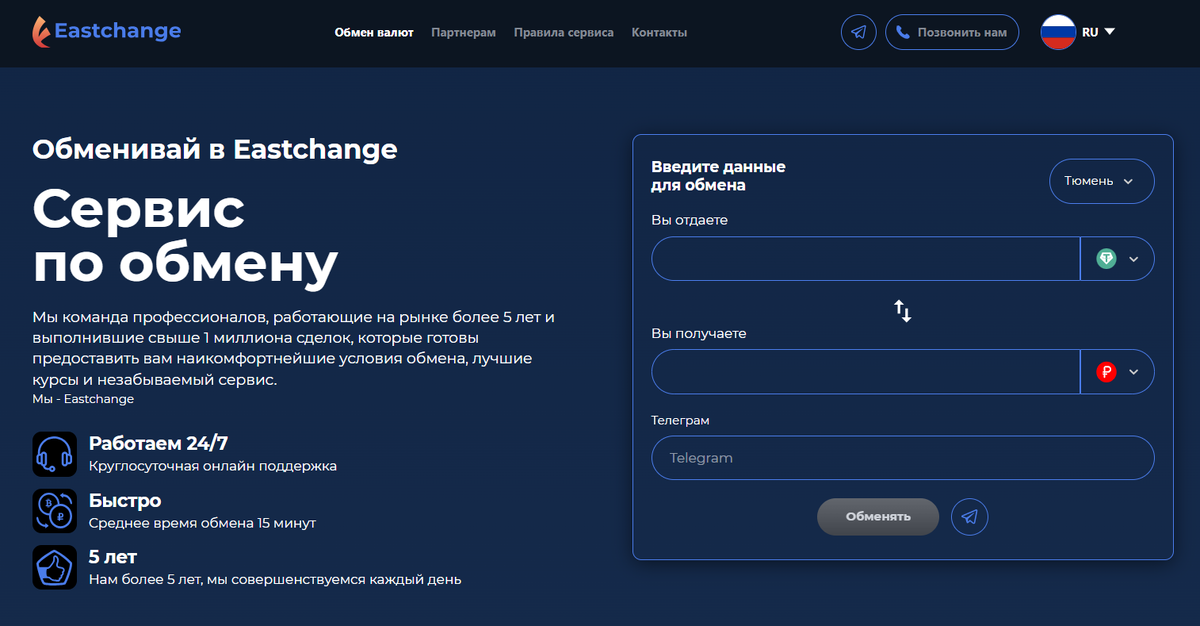
Task: Click the Работаем 24/7 heading
Action: point(159,444)
